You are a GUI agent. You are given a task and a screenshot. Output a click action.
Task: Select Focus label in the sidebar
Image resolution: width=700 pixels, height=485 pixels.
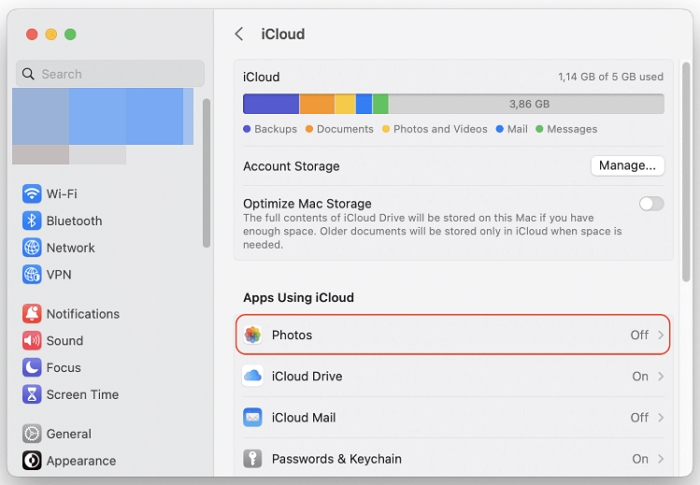(x=64, y=368)
